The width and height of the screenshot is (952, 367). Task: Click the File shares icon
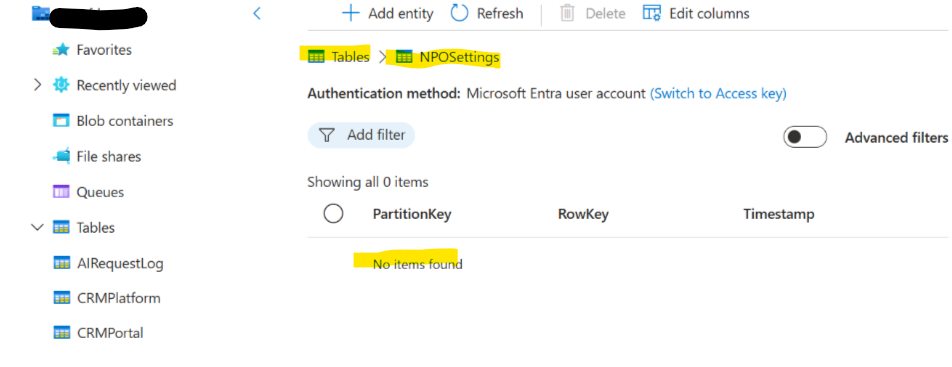(61, 157)
